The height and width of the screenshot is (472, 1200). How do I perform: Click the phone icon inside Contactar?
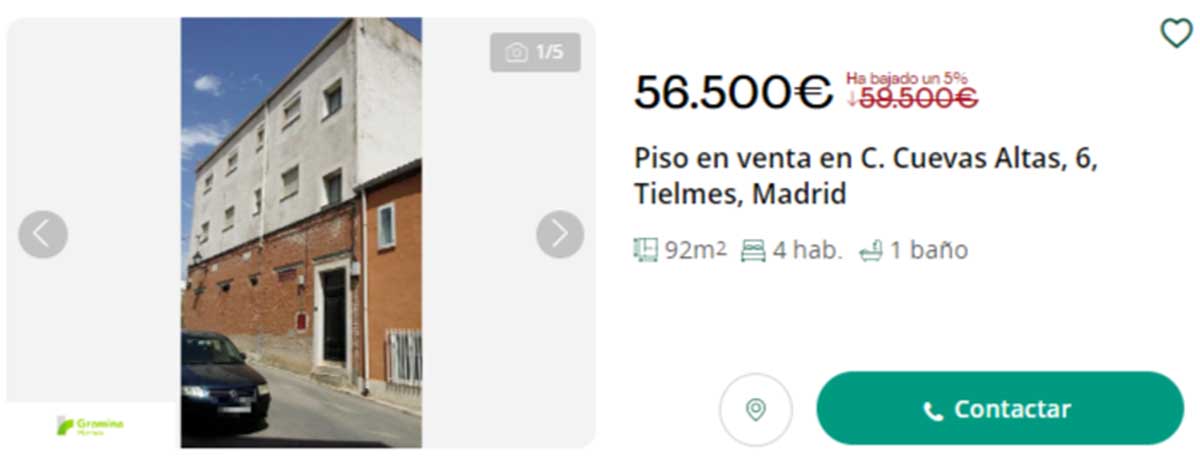[x=933, y=411]
